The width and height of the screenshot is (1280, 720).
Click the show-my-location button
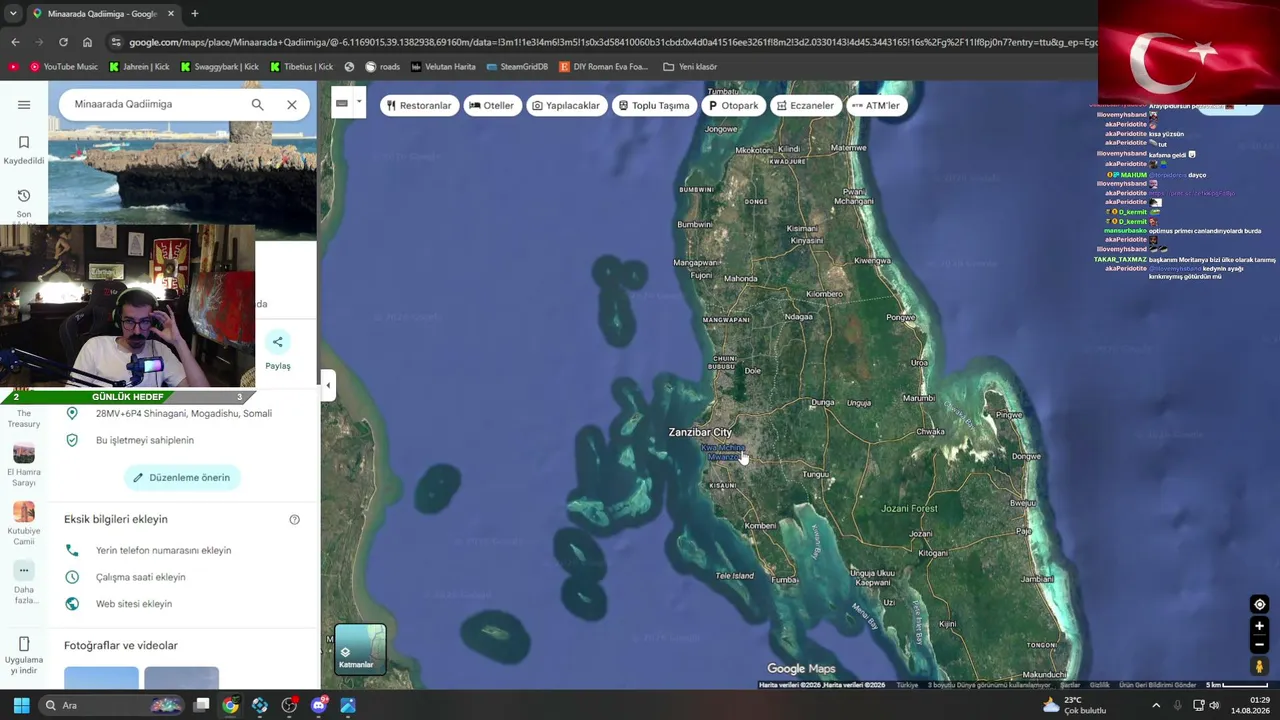pyautogui.click(x=1259, y=604)
